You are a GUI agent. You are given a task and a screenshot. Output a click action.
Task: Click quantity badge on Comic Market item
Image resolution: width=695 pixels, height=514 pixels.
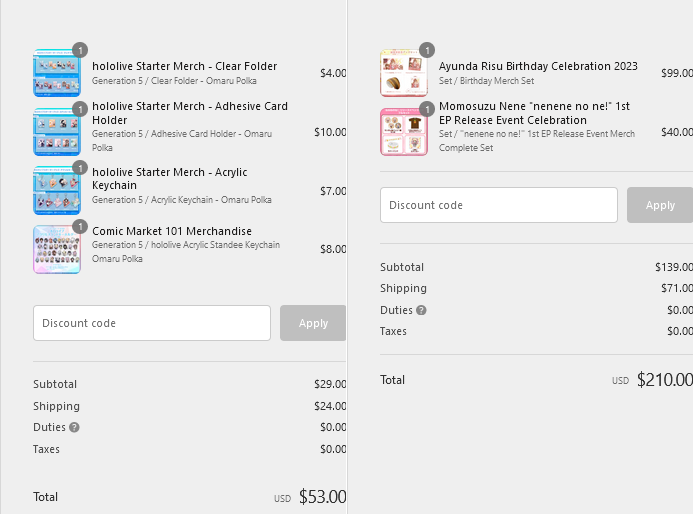80,226
